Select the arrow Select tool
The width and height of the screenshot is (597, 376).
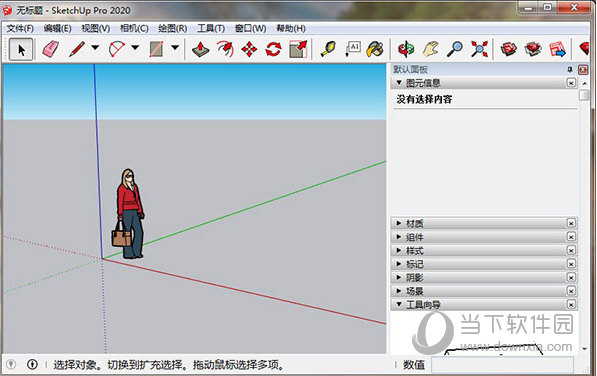21,49
